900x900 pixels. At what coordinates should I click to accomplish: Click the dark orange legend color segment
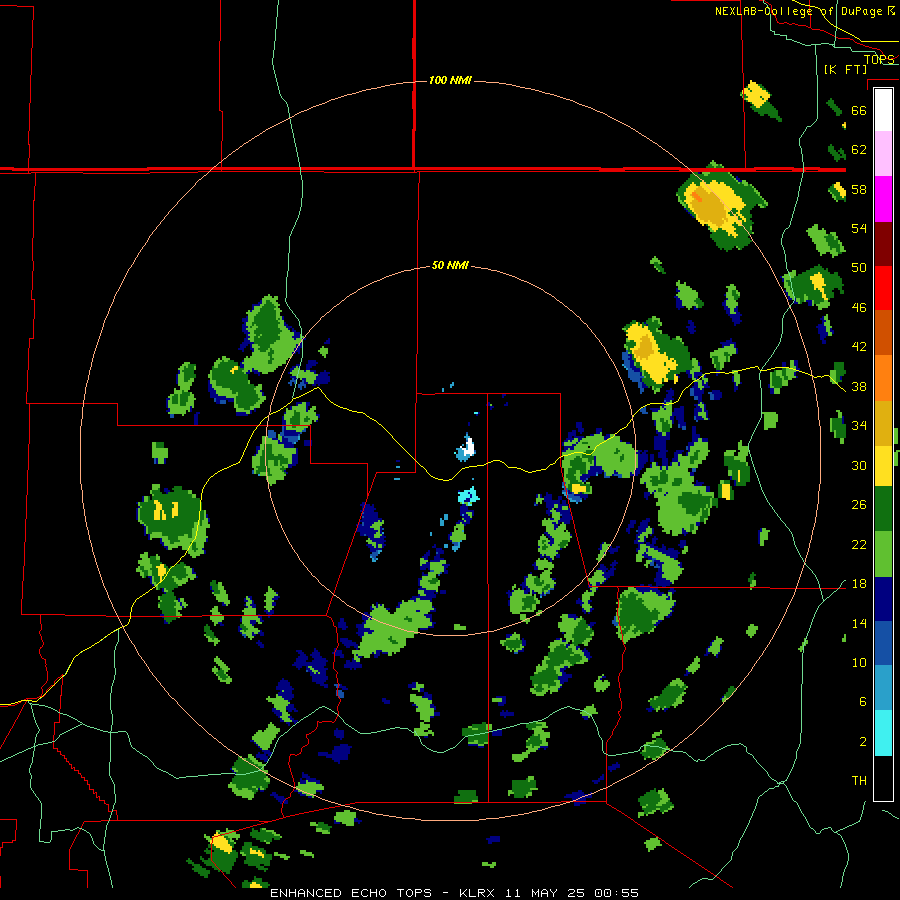tap(883, 333)
